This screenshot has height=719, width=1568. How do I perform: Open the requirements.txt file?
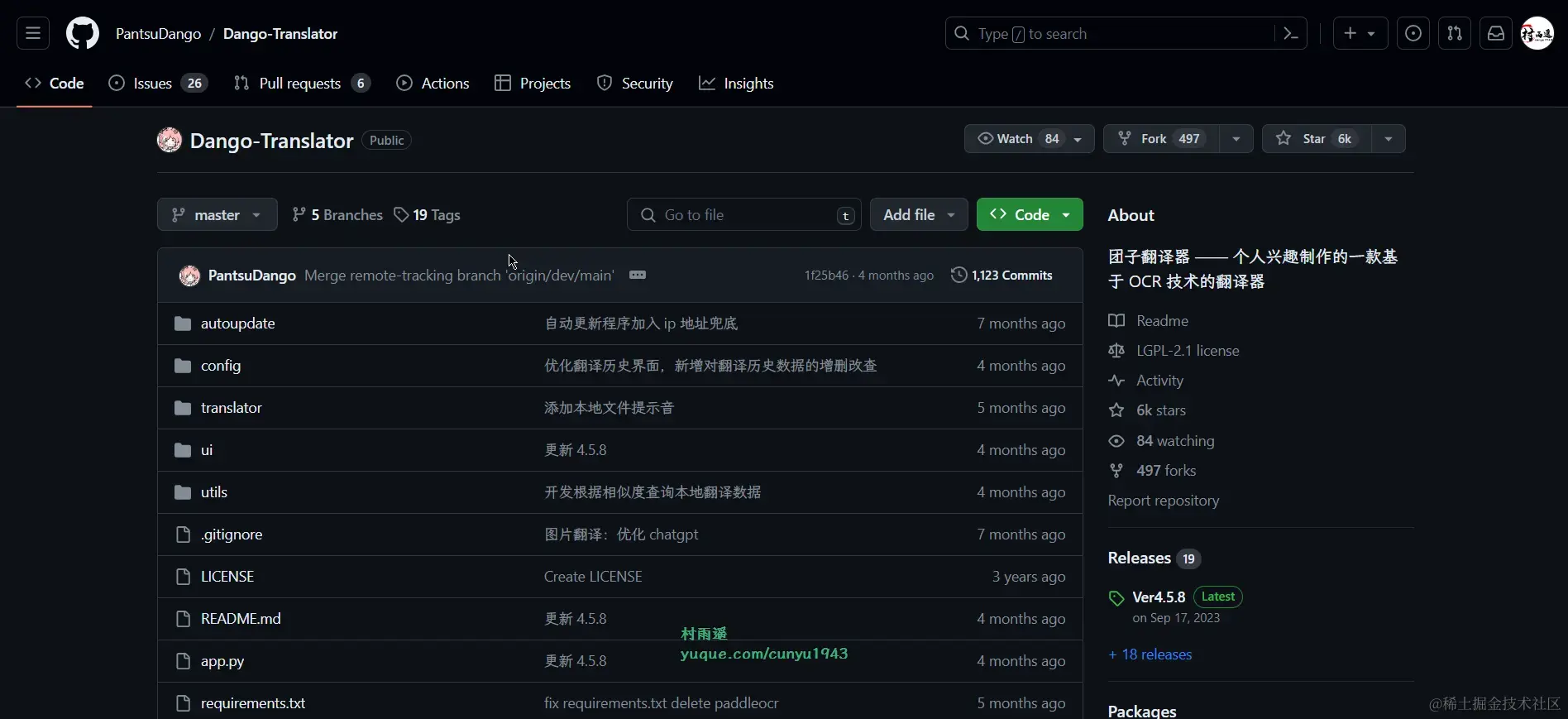coord(253,703)
